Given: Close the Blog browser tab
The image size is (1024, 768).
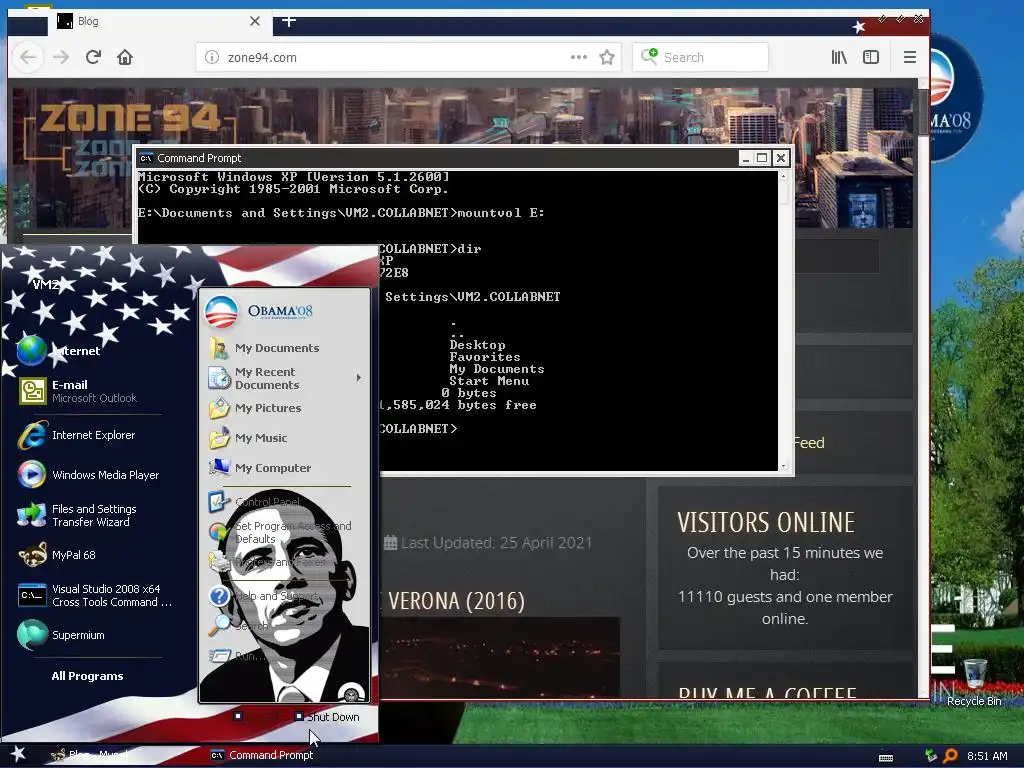Looking at the screenshot, I should [255, 21].
